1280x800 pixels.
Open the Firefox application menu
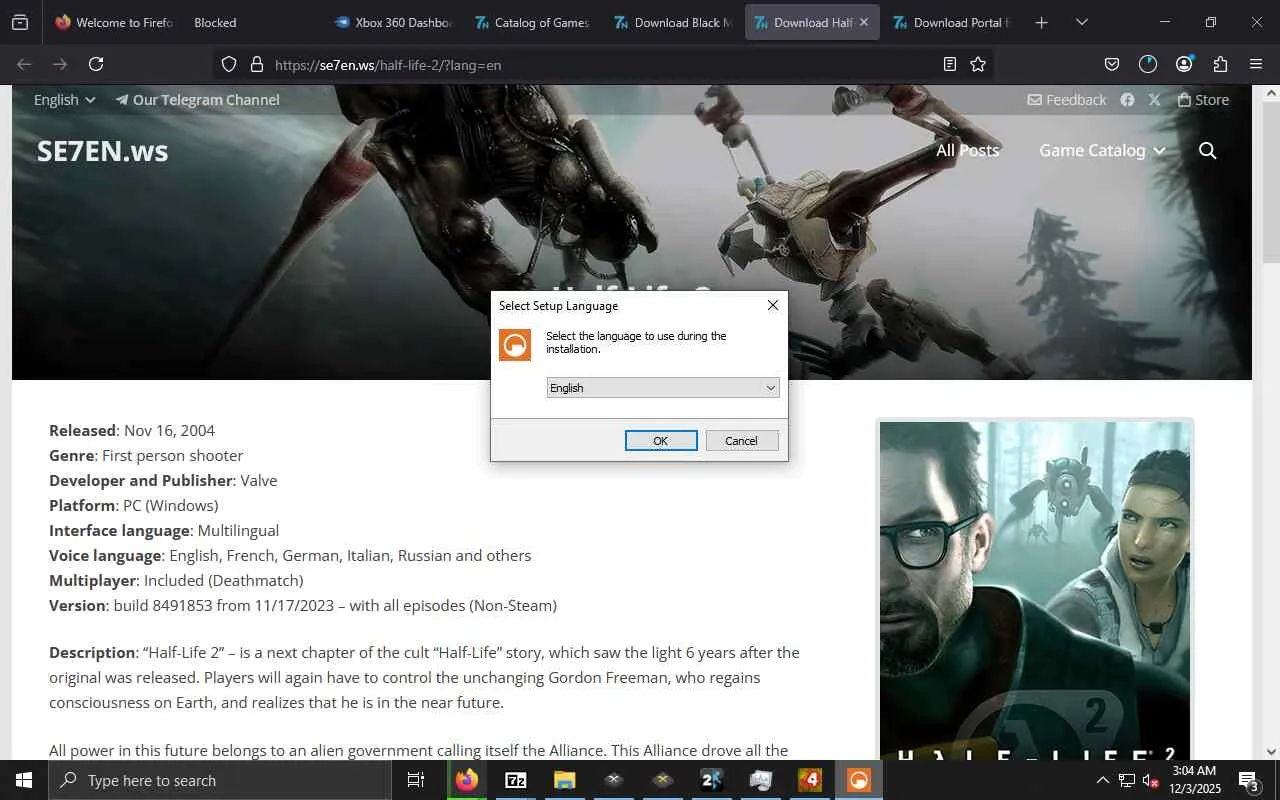[x=1256, y=64]
